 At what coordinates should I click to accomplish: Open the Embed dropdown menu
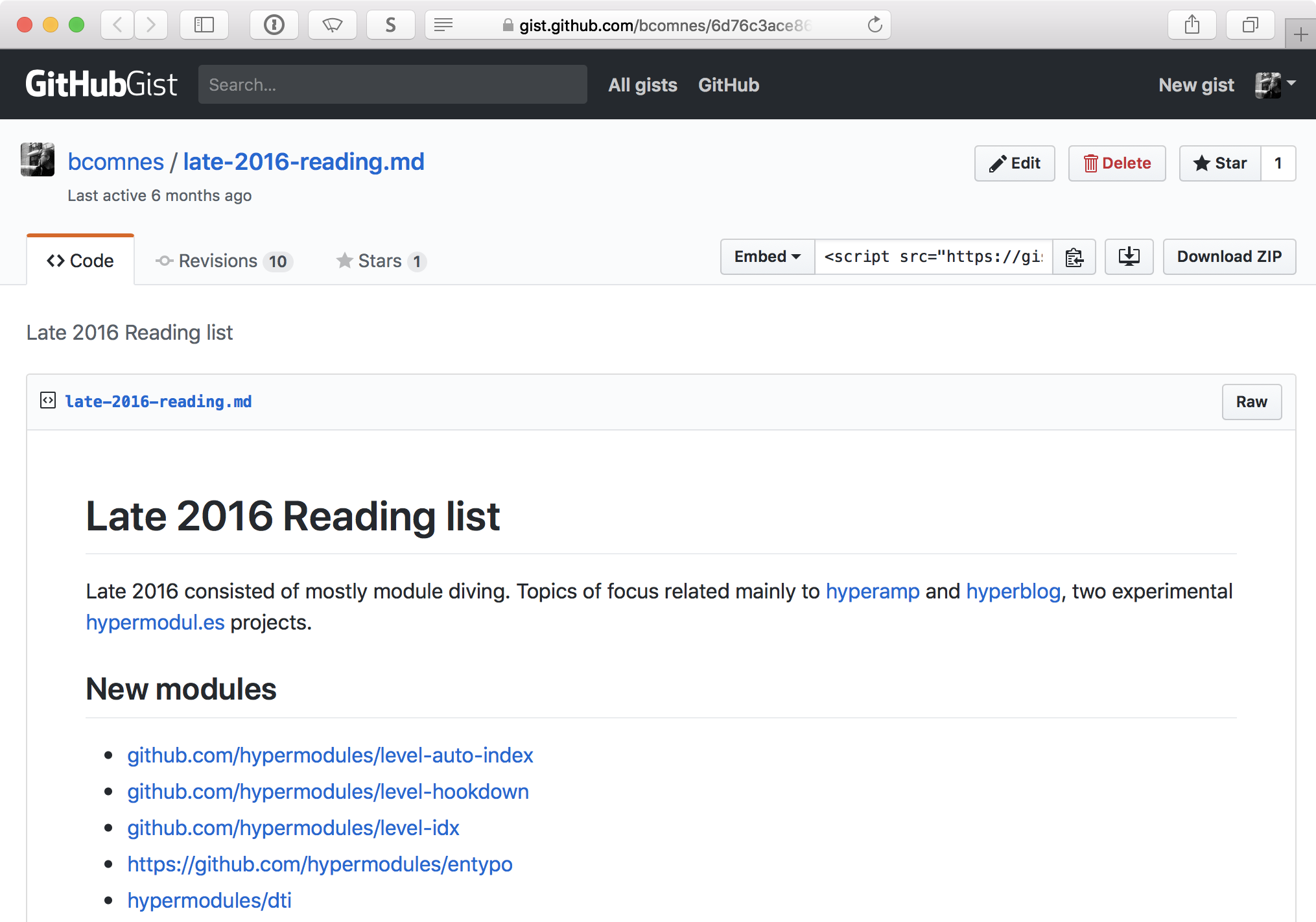point(767,257)
